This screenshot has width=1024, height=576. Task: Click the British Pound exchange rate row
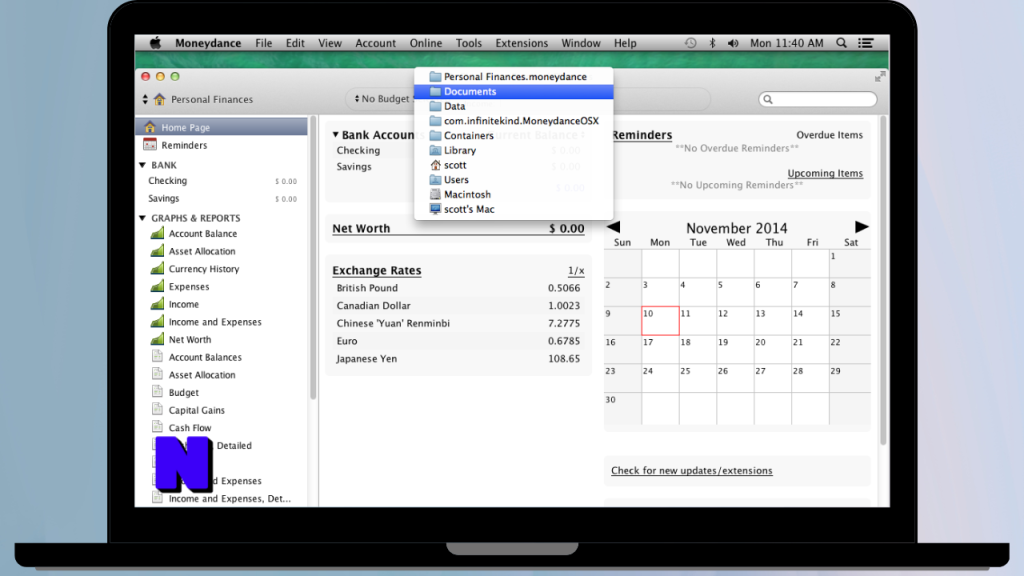(x=458, y=287)
